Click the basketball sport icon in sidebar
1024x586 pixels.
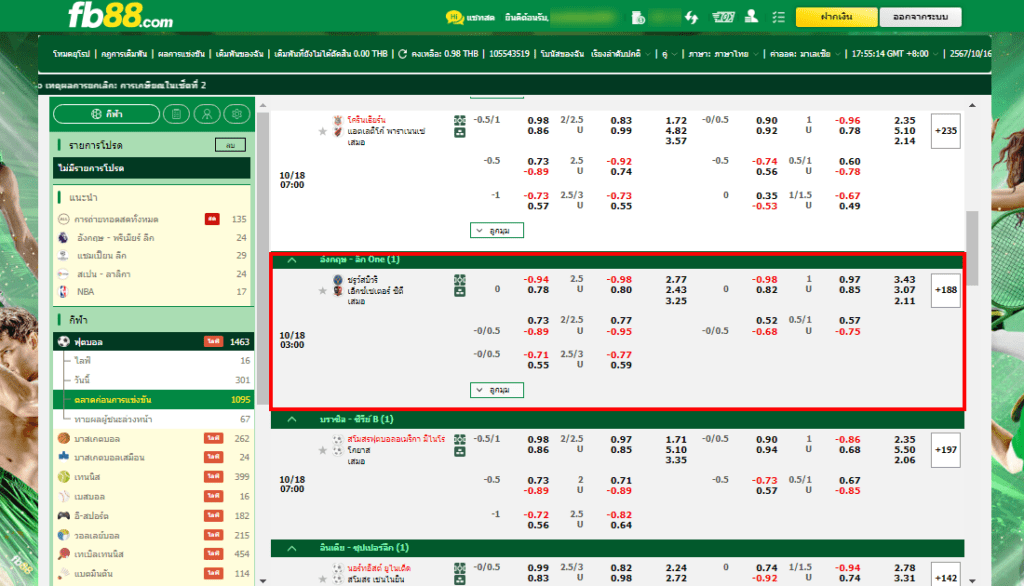[x=63, y=438]
